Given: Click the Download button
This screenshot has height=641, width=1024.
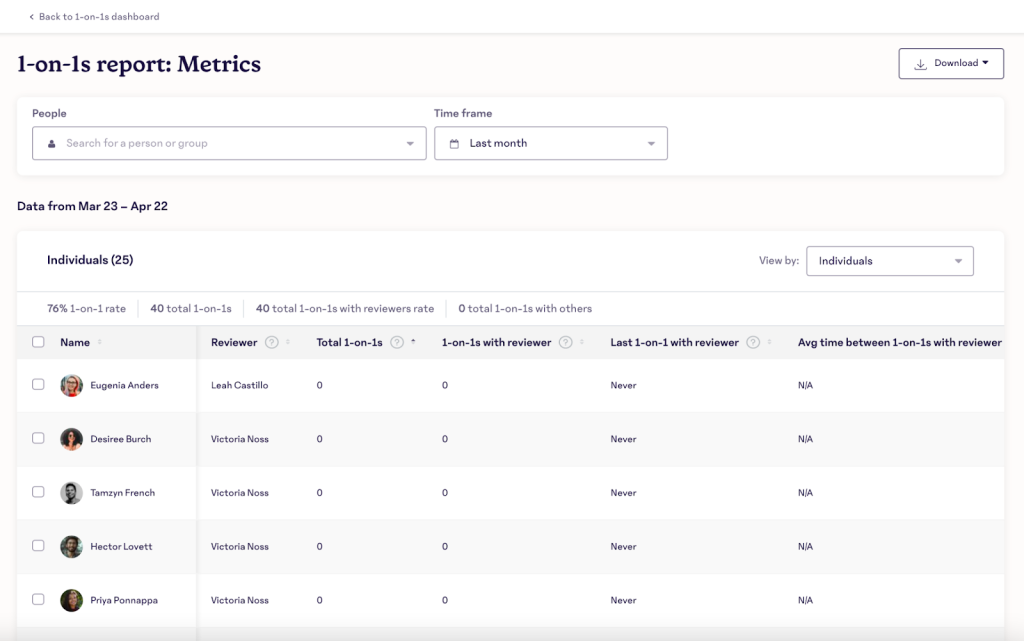Looking at the screenshot, I should pos(950,63).
